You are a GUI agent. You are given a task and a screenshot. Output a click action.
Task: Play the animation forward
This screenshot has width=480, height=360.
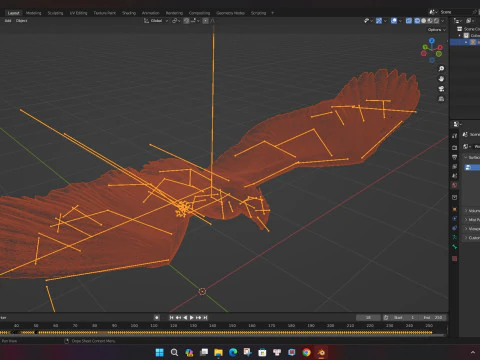[x=192, y=318]
